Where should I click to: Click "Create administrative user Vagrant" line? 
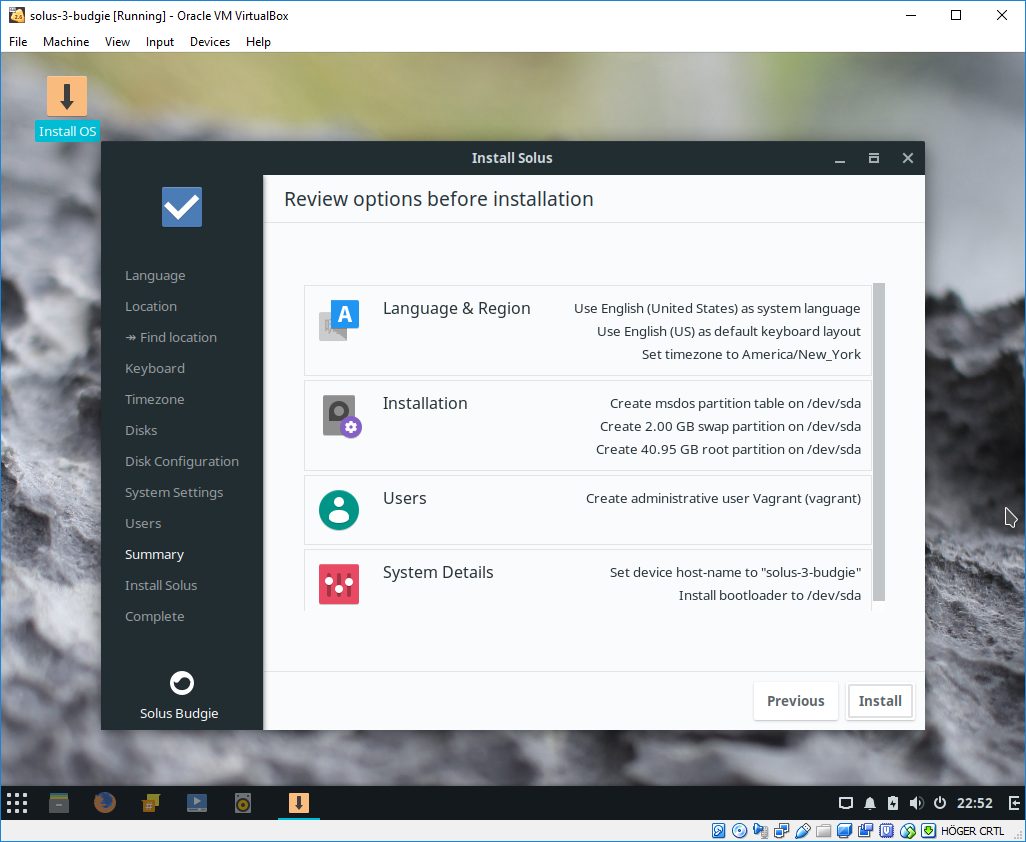[723, 499]
